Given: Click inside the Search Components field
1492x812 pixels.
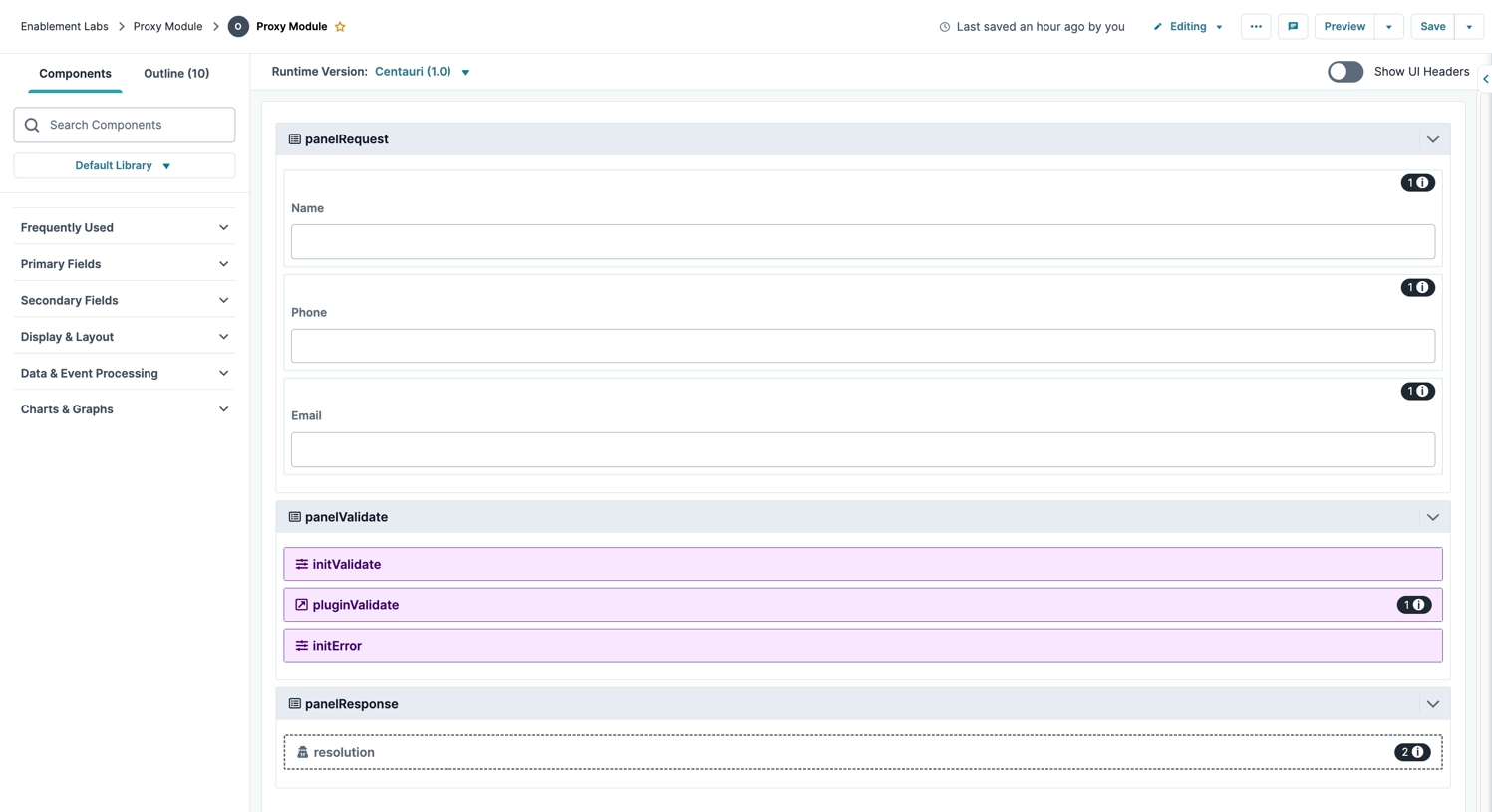Looking at the screenshot, I should coord(124,125).
